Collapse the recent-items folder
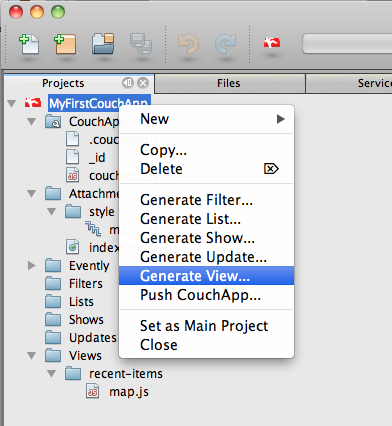This screenshot has width=392, height=426. coord(52,374)
